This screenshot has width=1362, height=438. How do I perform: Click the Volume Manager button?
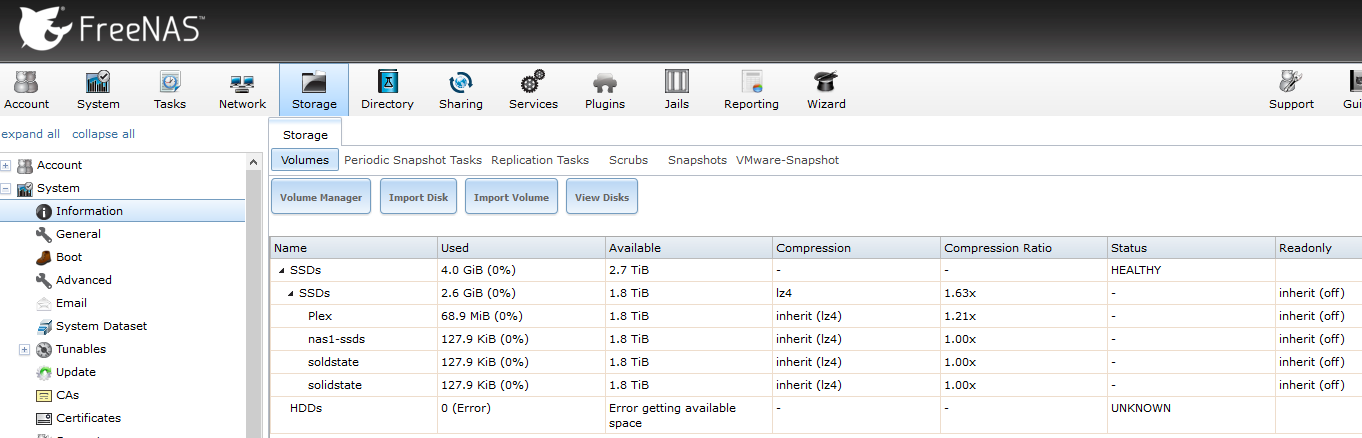[321, 197]
